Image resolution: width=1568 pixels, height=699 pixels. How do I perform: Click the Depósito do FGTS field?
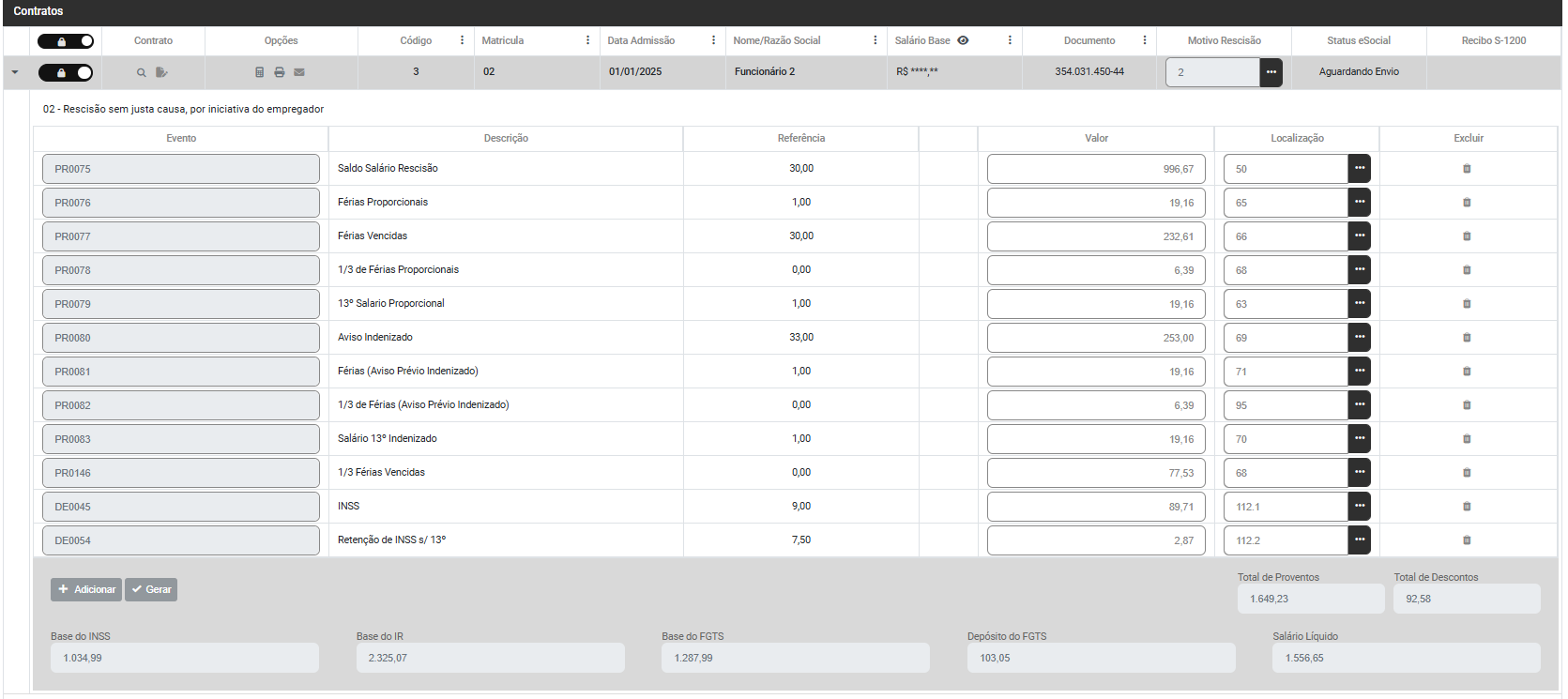click(1102, 658)
